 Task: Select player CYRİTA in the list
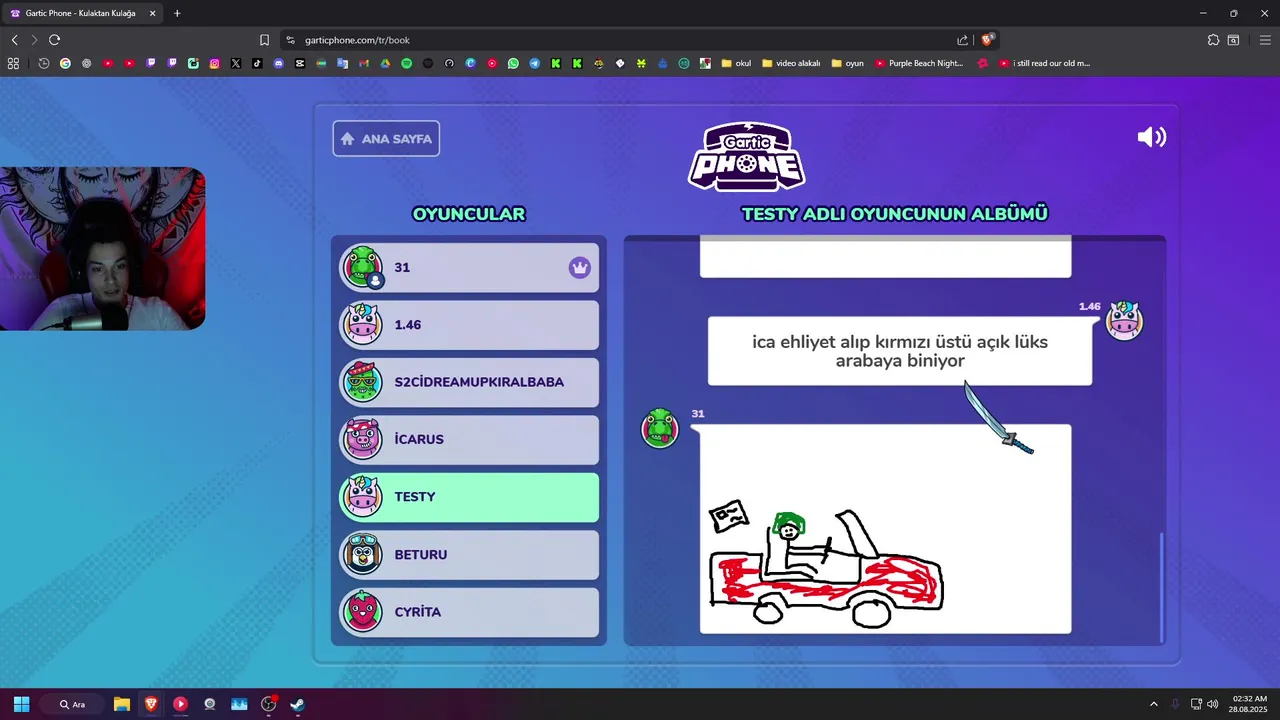coord(469,612)
